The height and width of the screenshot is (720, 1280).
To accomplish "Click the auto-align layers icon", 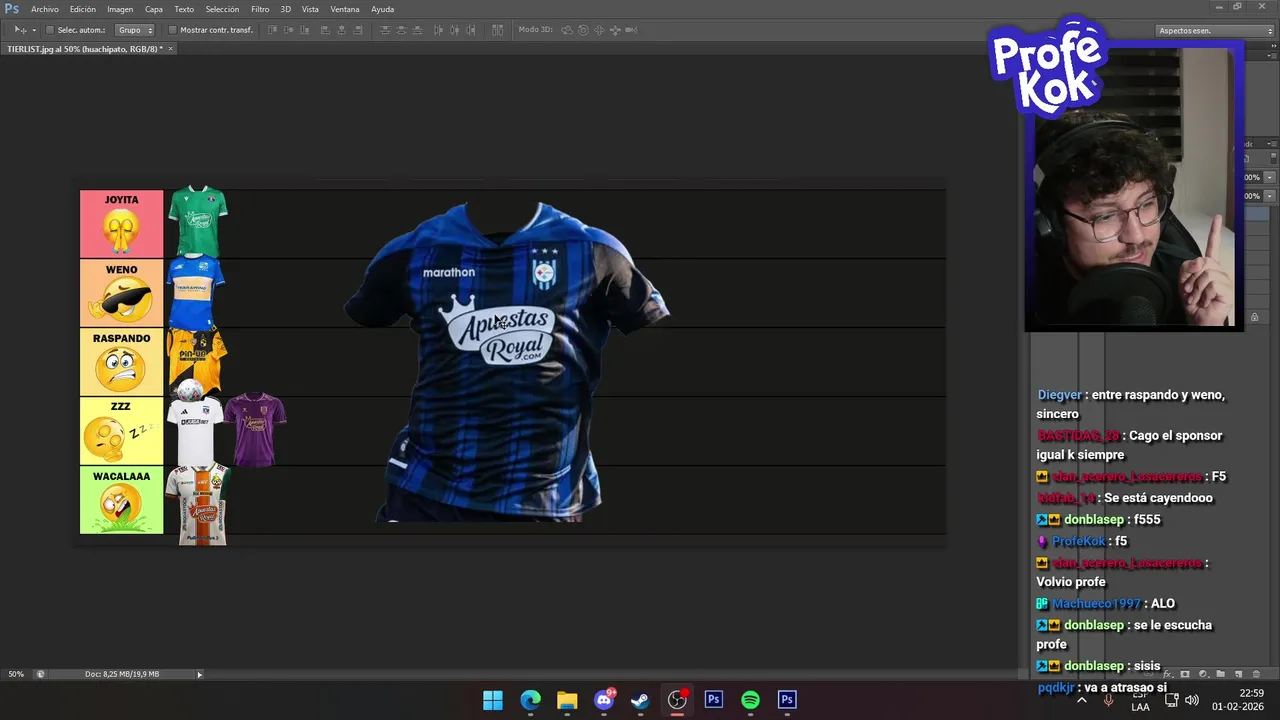I will (497, 30).
